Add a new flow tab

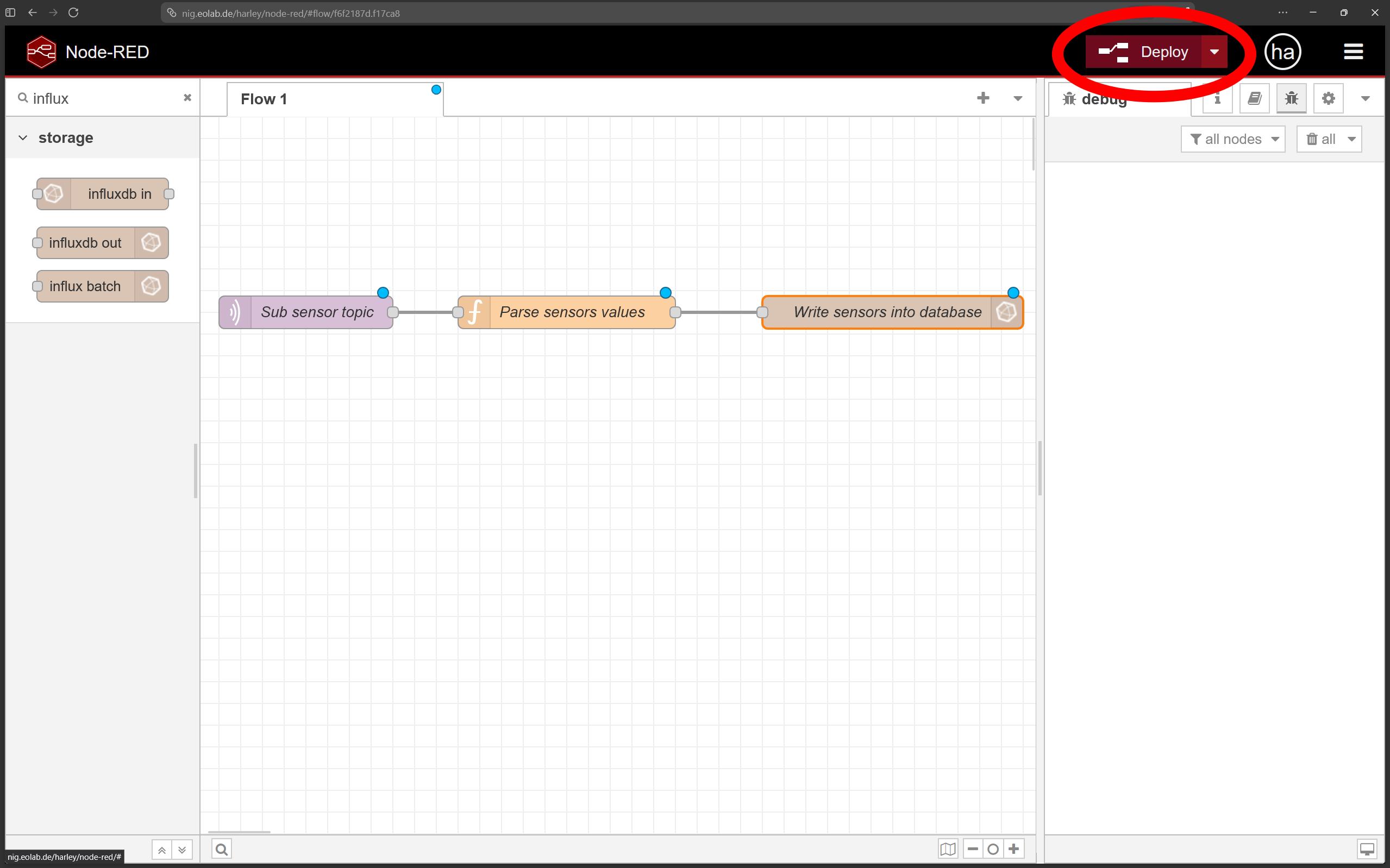pos(983,98)
